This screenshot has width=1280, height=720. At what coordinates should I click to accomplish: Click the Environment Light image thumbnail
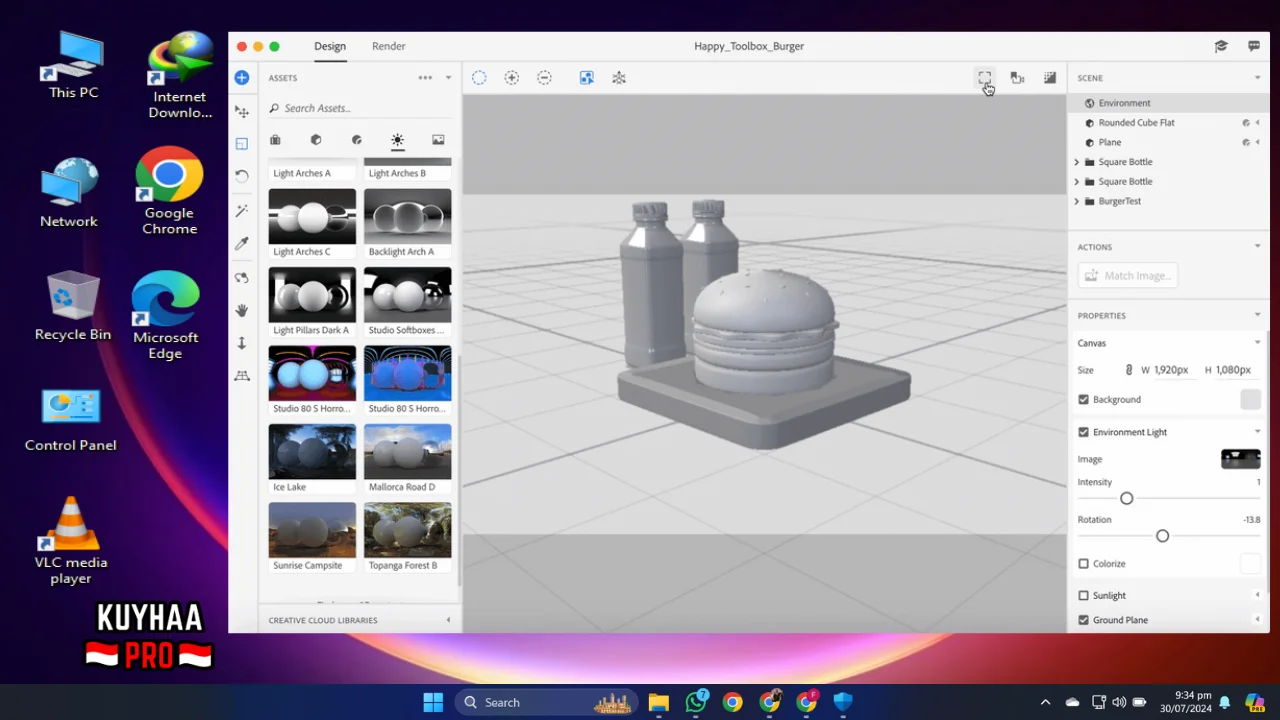pos(1241,459)
